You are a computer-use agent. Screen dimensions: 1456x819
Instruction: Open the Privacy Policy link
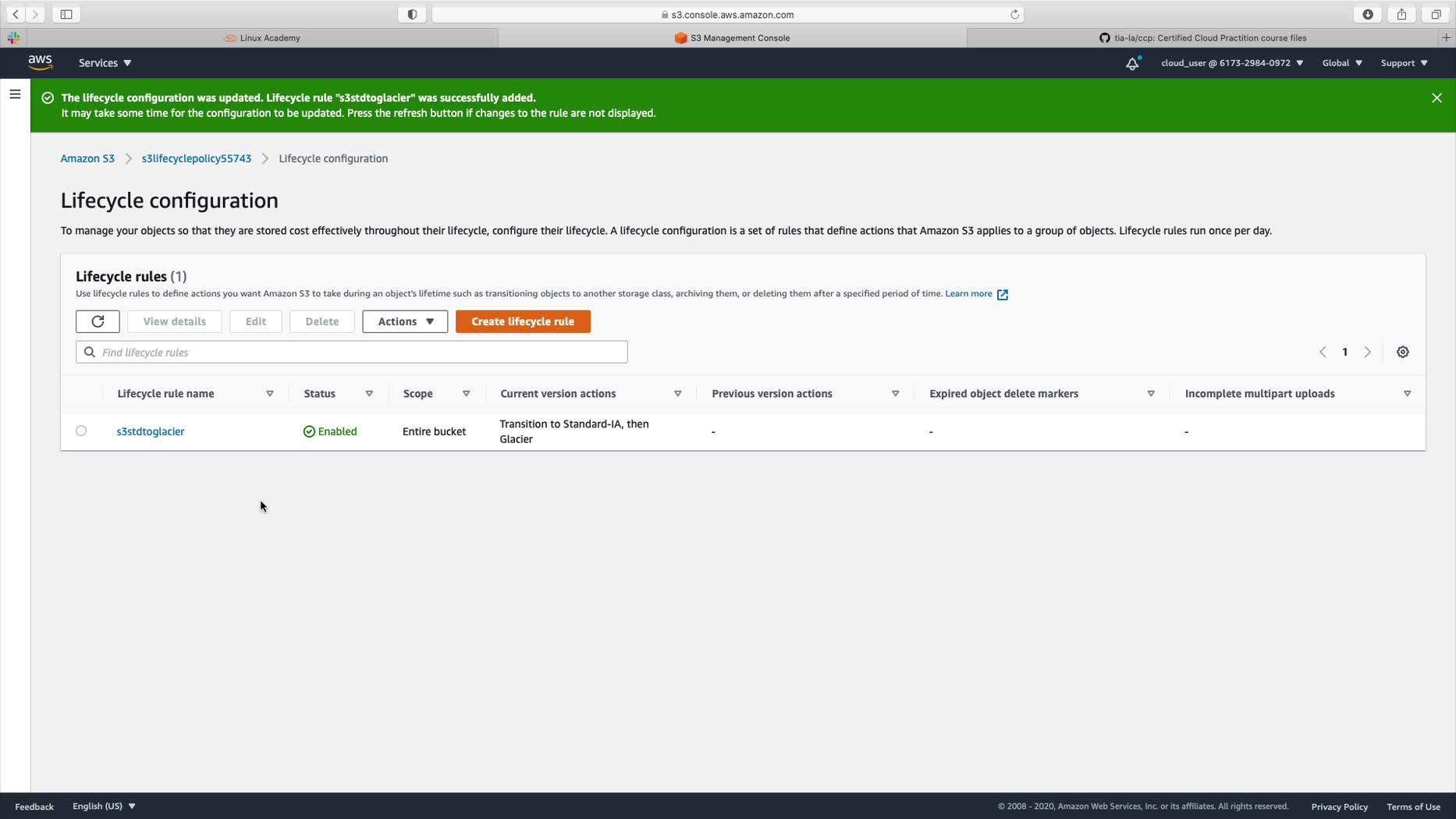1339,807
